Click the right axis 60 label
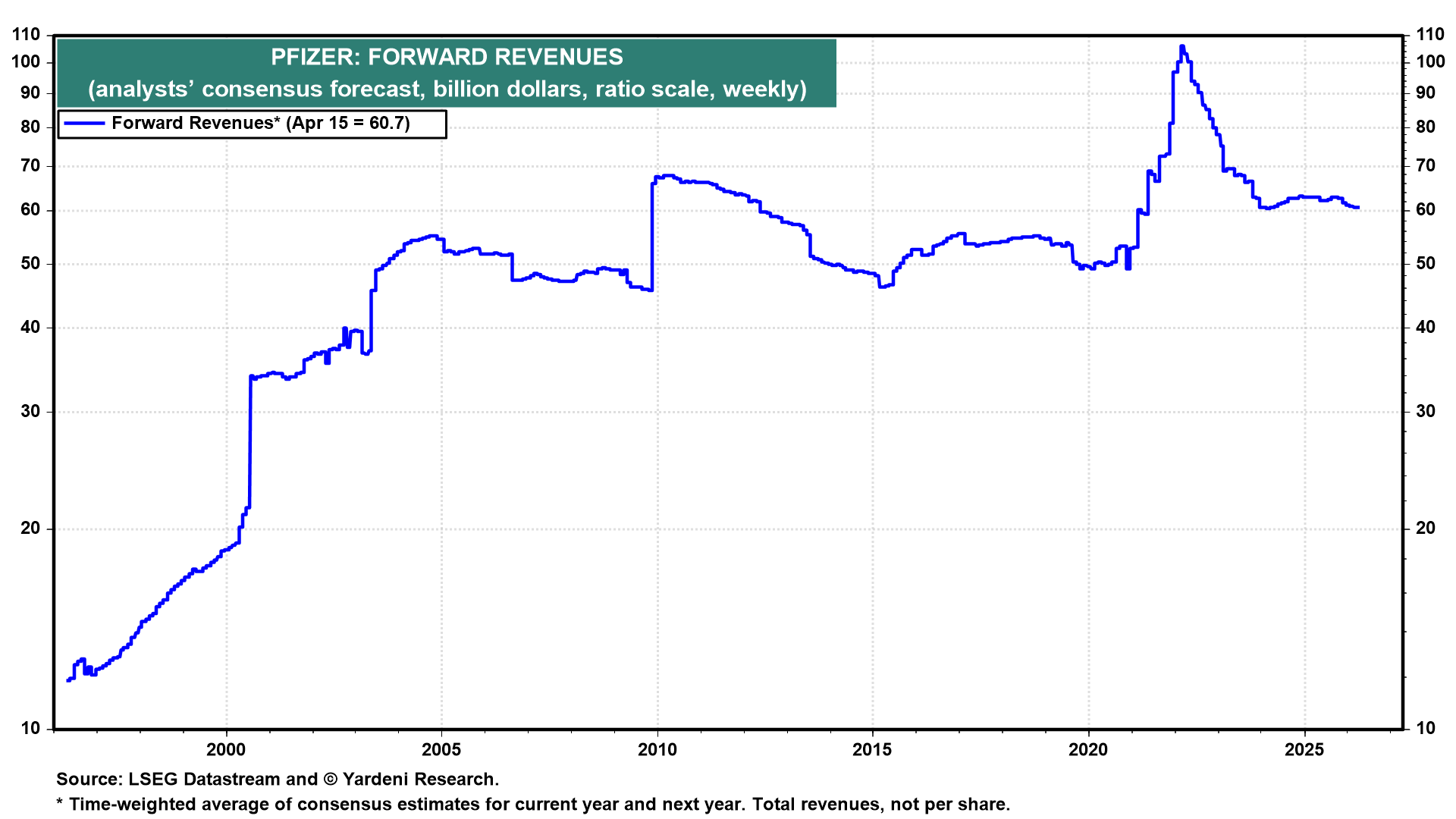The width and height of the screenshot is (1456, 819). (x=1426, y=210)
